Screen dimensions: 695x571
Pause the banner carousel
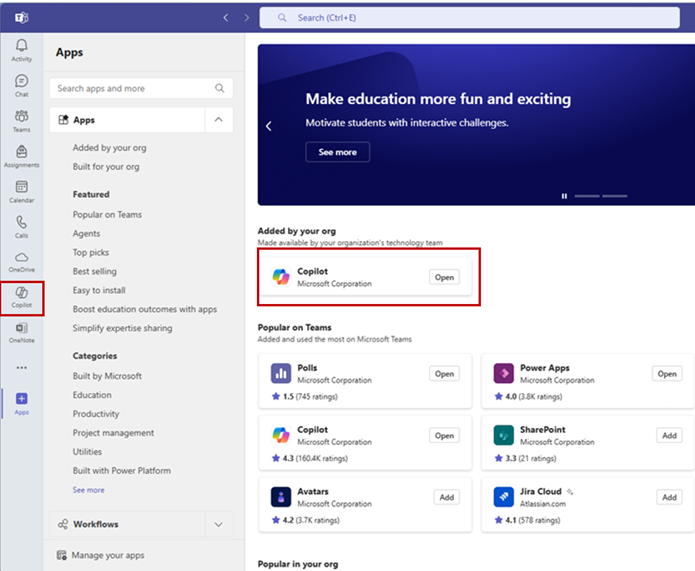(x=564, y=196)
